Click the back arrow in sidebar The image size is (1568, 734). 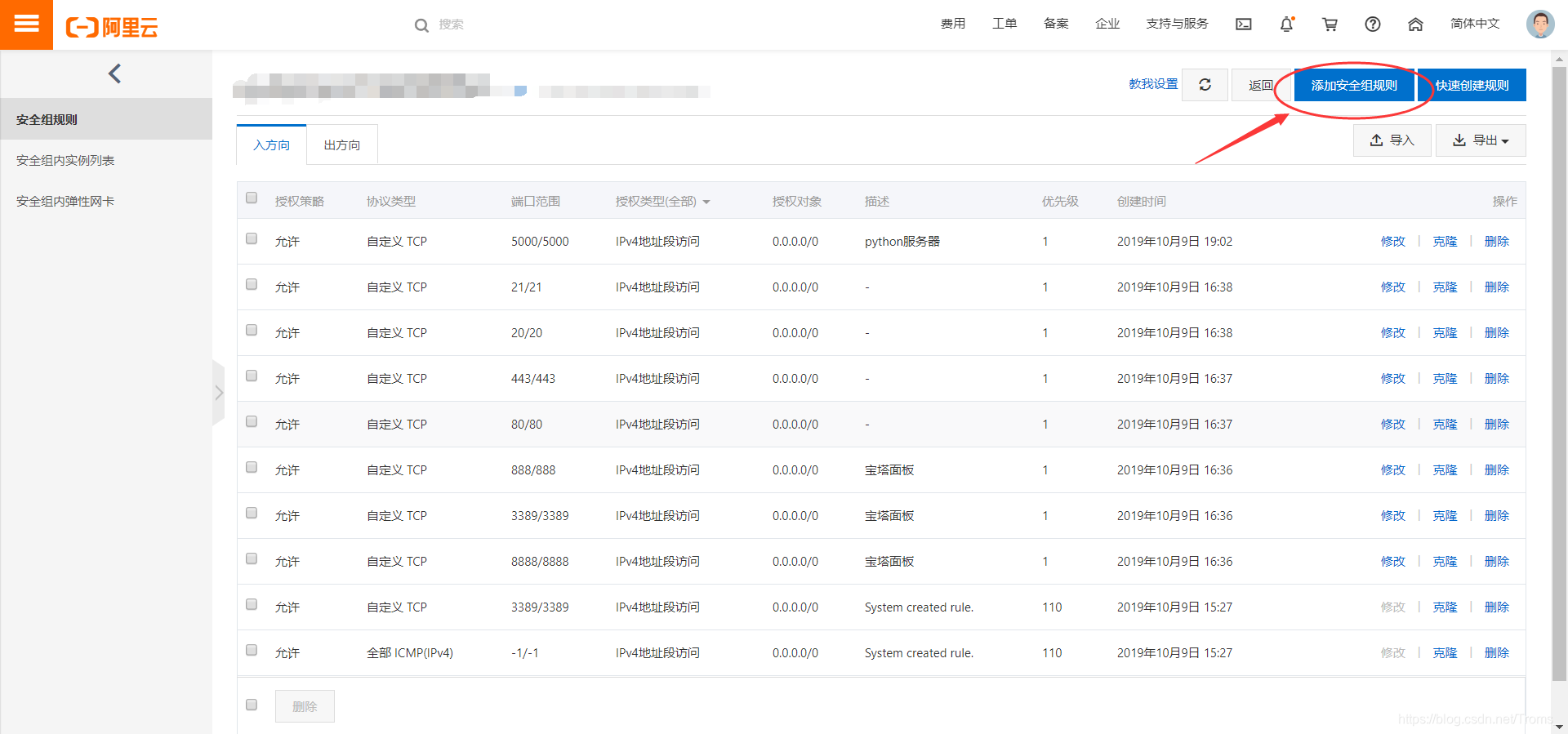tap(114, 73)
